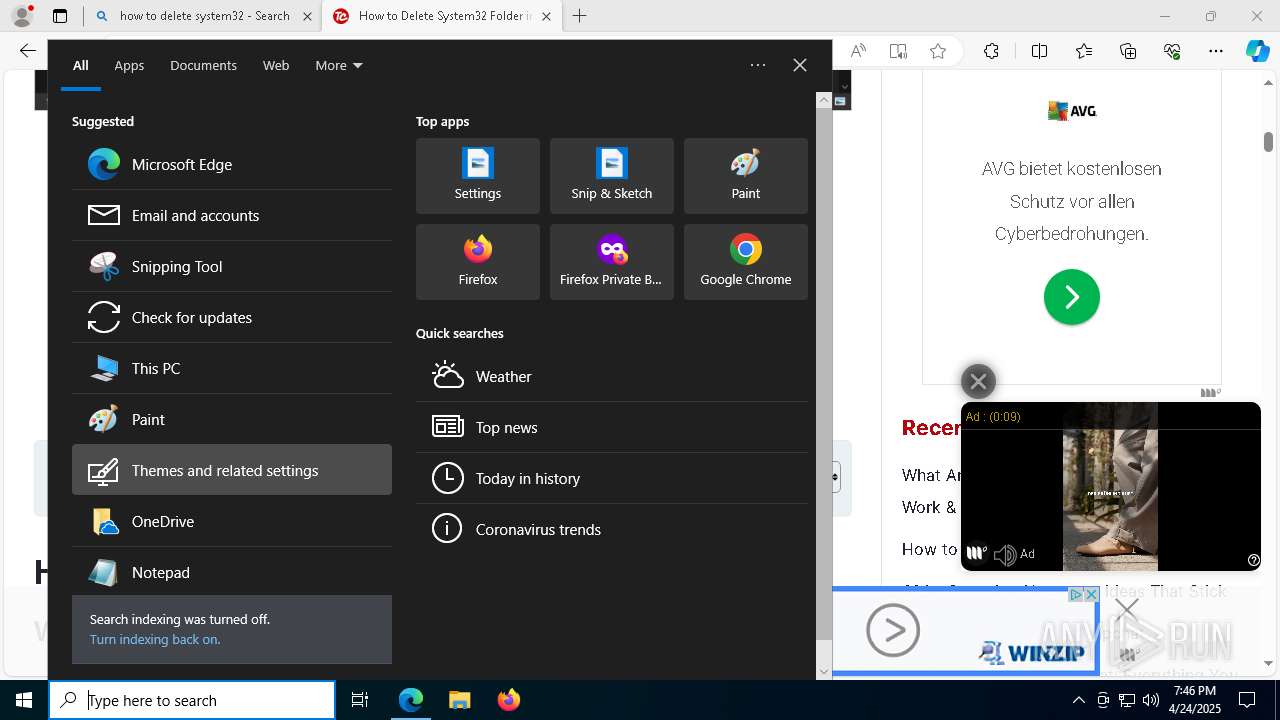1280x720 pixels.
Task: Launch Firefox tile in Top apps
Action: [x=478, y=262]
